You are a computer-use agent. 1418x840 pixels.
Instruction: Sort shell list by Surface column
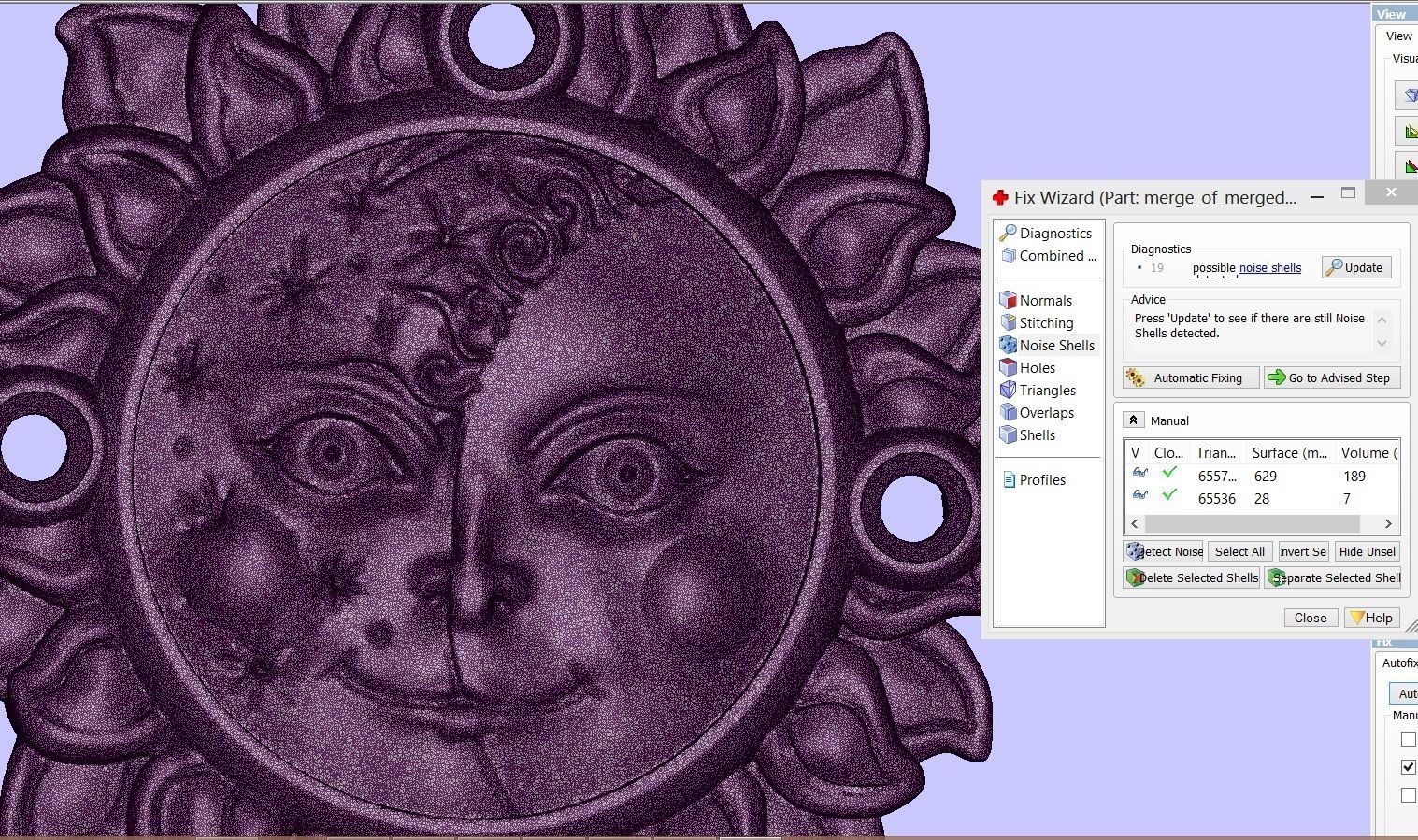[x=1289, y=453]
